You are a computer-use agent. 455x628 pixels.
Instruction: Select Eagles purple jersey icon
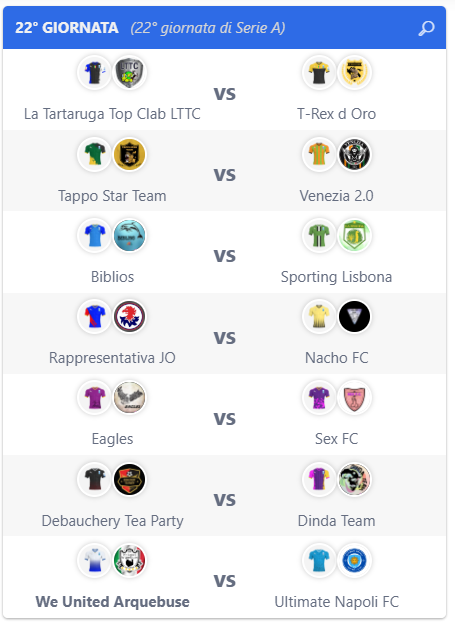95,397
